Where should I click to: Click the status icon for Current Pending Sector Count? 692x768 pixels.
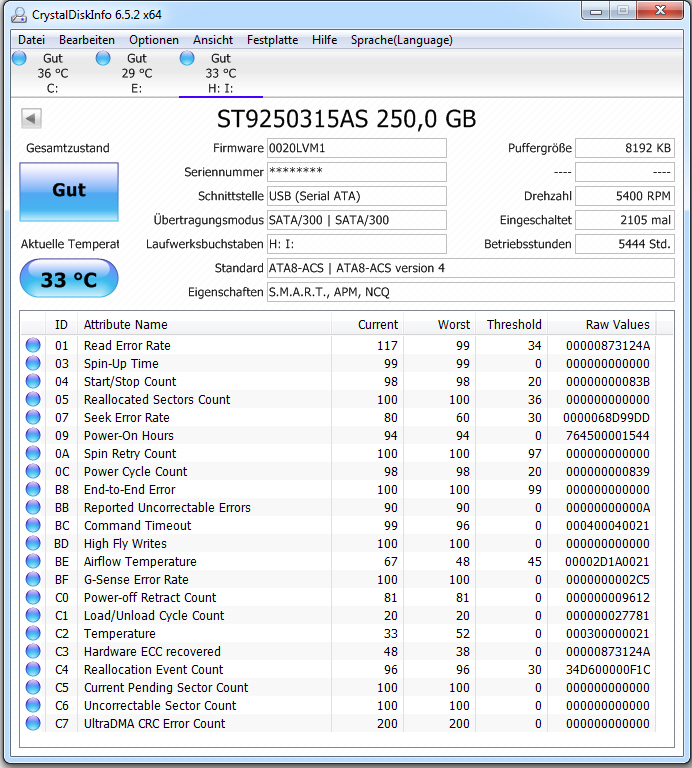[x=33, y=687]
